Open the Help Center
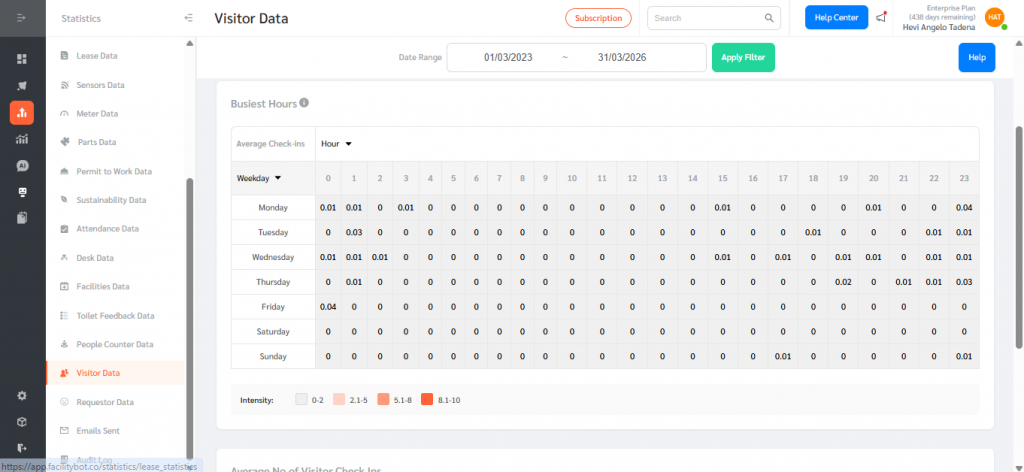1024x472 pixels. point(836,17)
